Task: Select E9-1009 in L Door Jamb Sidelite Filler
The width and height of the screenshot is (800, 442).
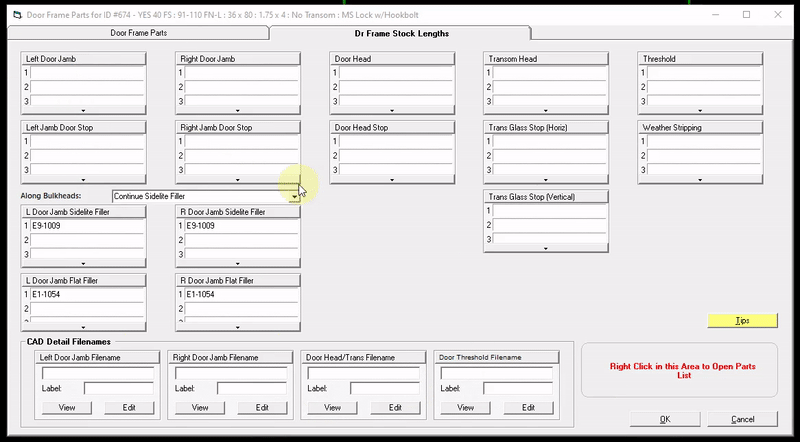Action: click(x=88, y=226)
